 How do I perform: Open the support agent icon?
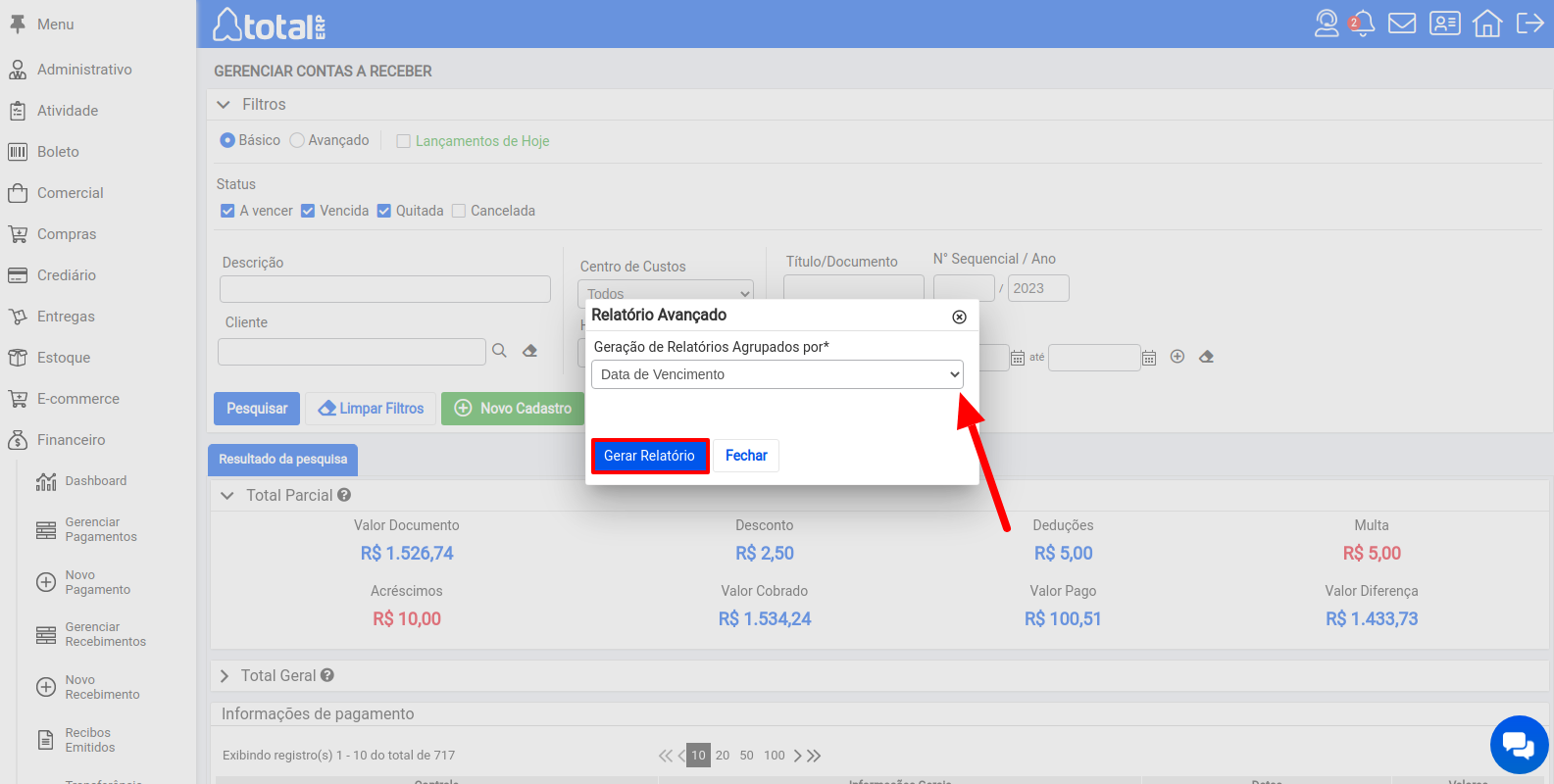tap(1326, 24)
